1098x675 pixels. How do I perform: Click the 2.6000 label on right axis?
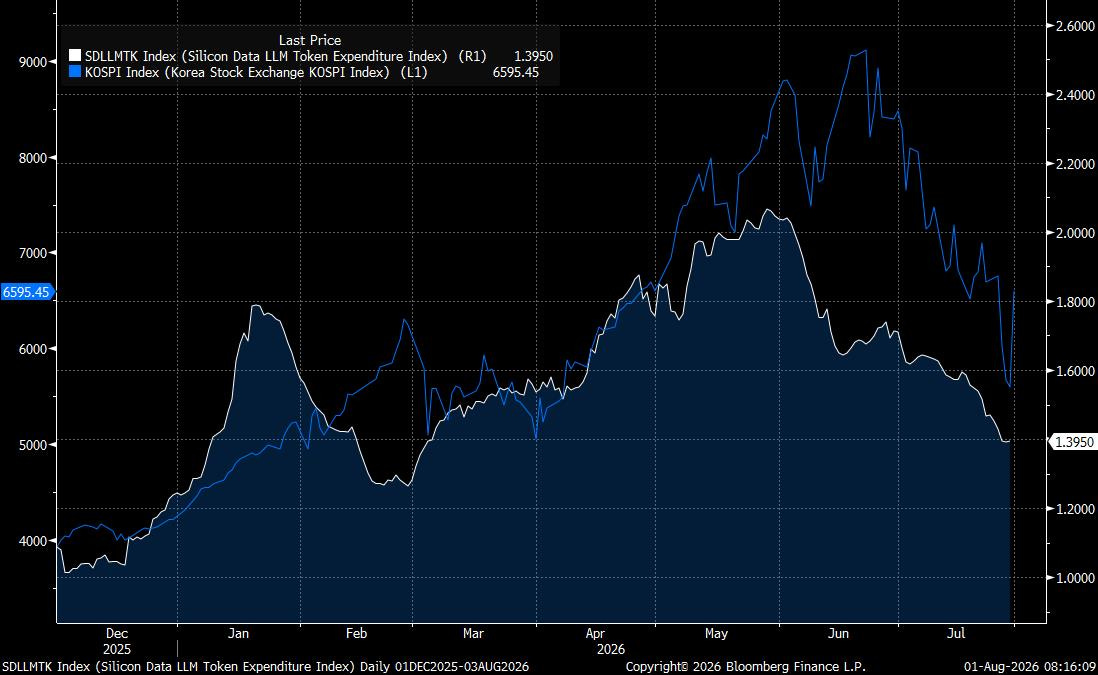coord(1074,26)
